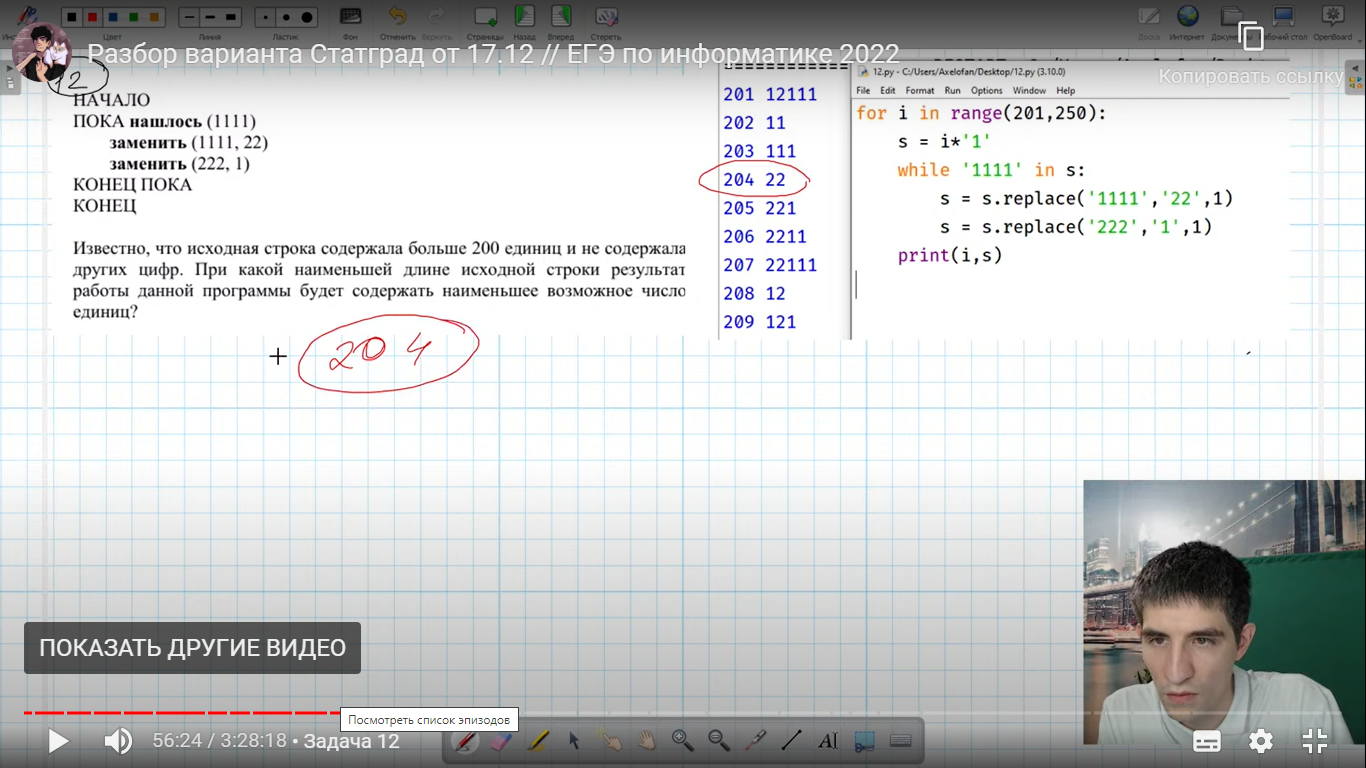The image size is (1366, 768).
Task: Click output row '205 221'
Action: coord(760,208)
